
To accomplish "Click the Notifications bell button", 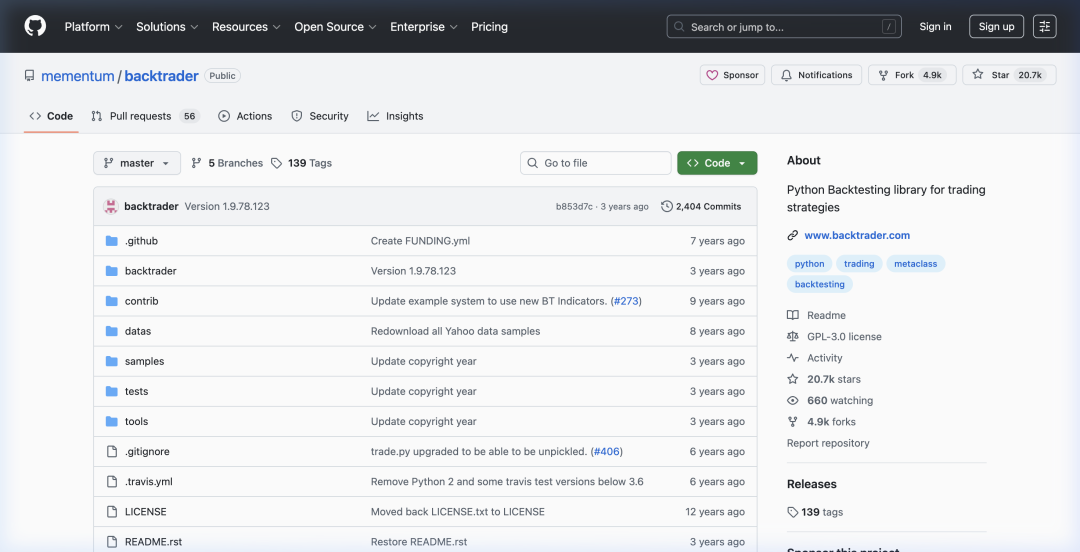I will [x=816, y=75].
